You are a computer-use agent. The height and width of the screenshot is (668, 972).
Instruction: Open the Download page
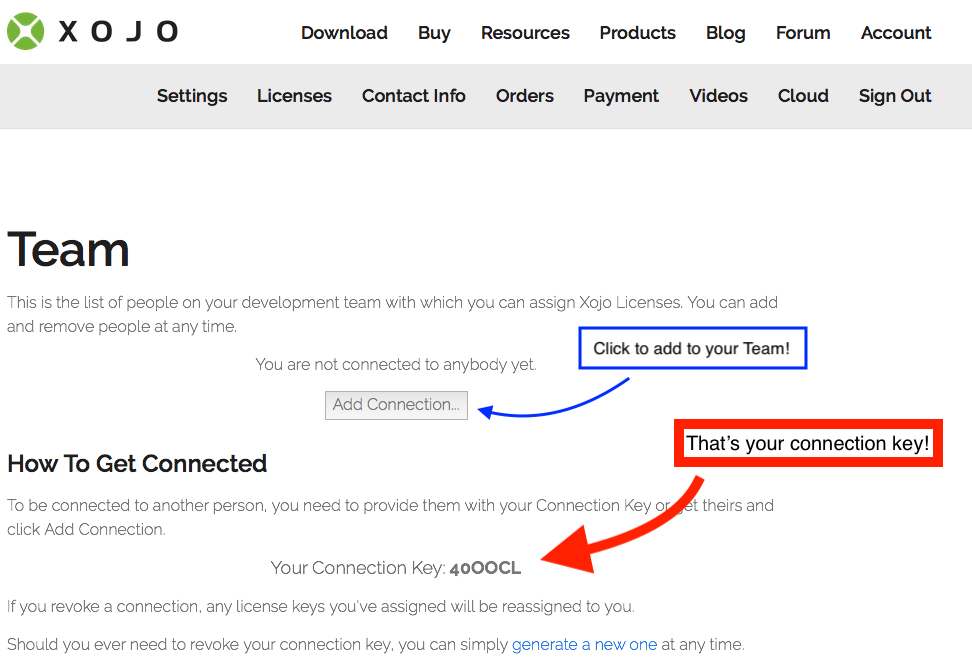(x=344, y=32)
